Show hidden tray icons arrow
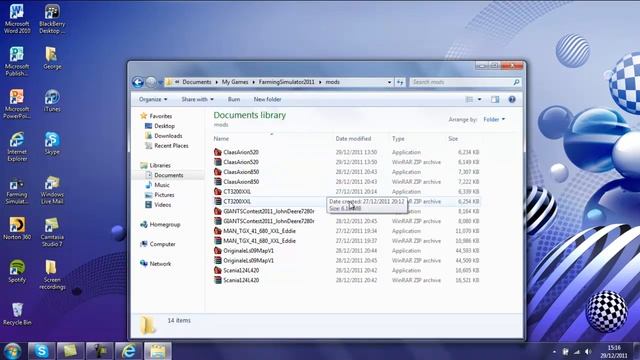 point(554,351)
